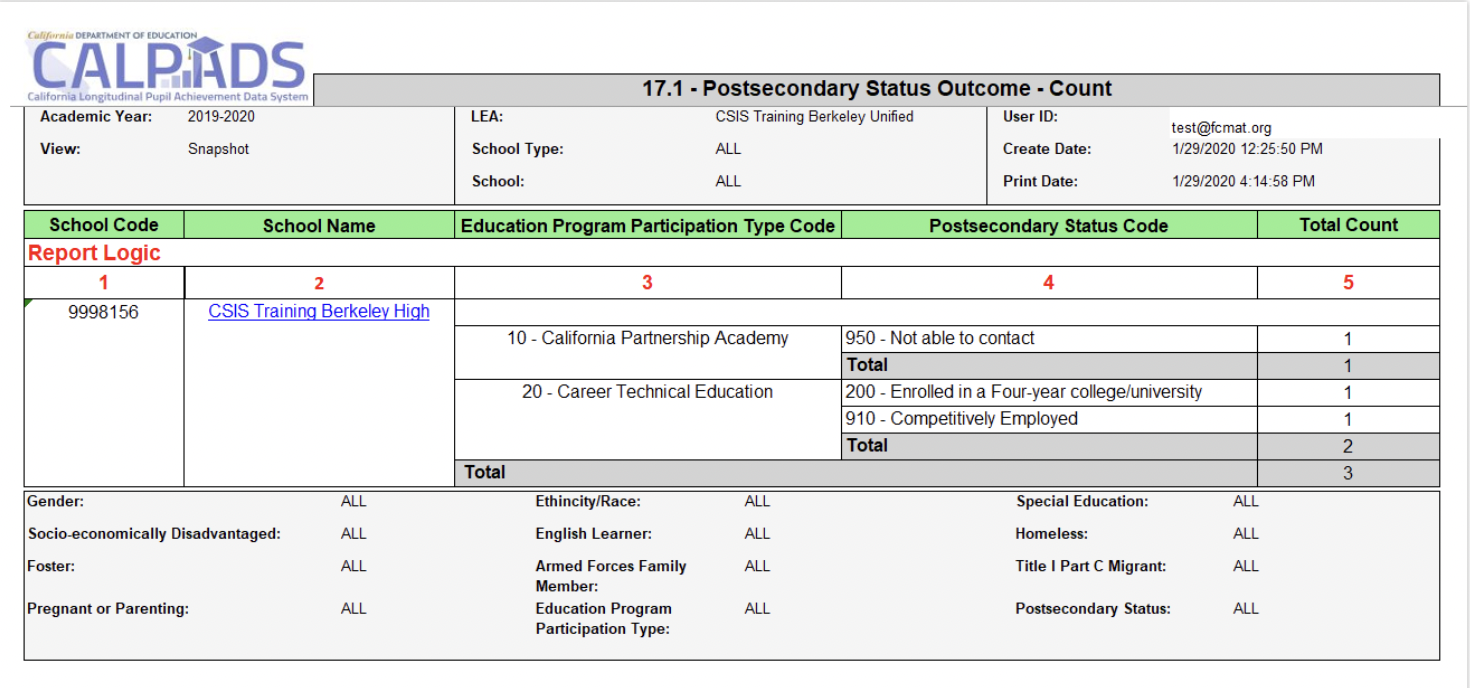The image size is (1470, 688).
Task: Select 200 - Enrolled in a Four-year college/university
Action: 1024,392
